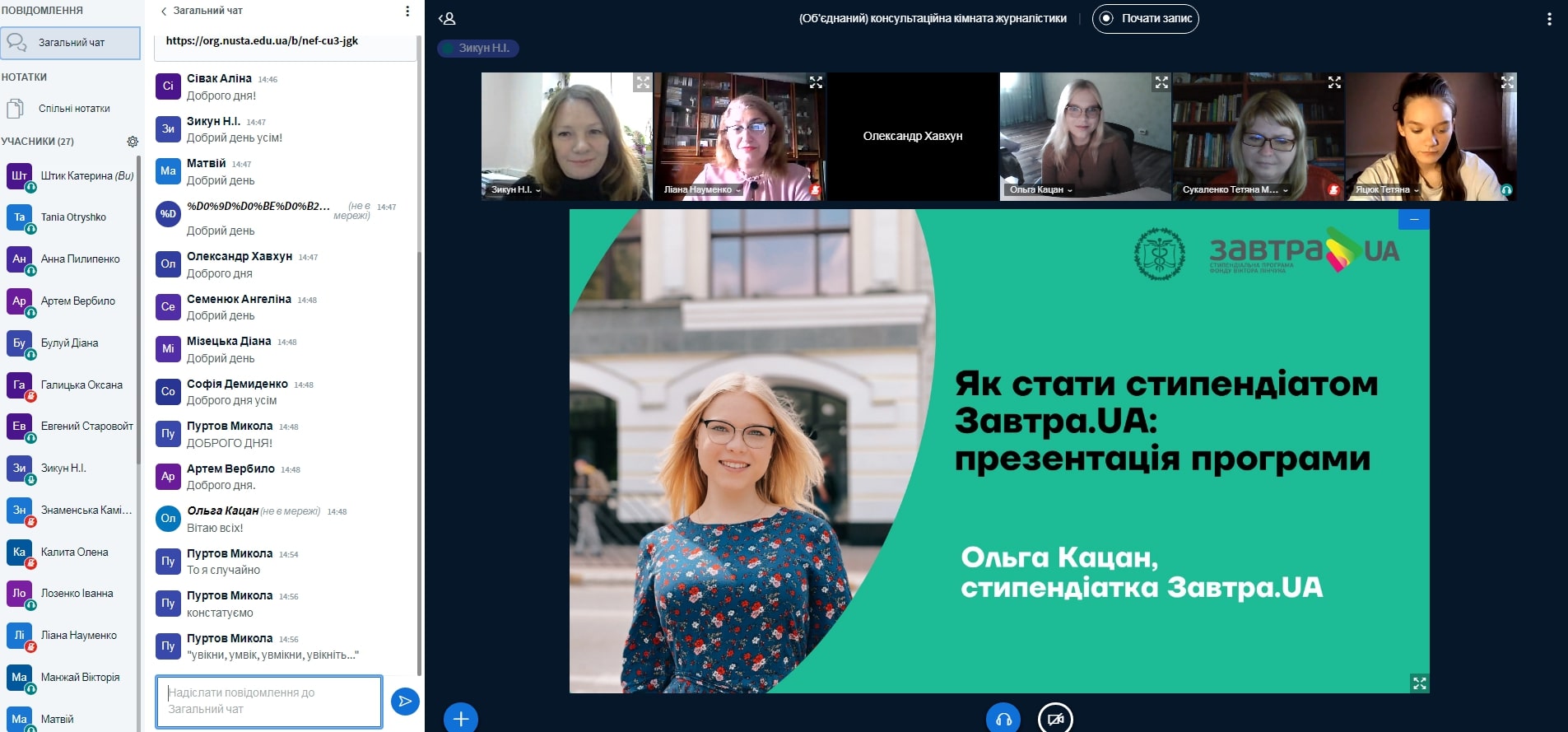Select participant Артем Вербило in the users list
1568x732 pixels.
click(70, 301)
